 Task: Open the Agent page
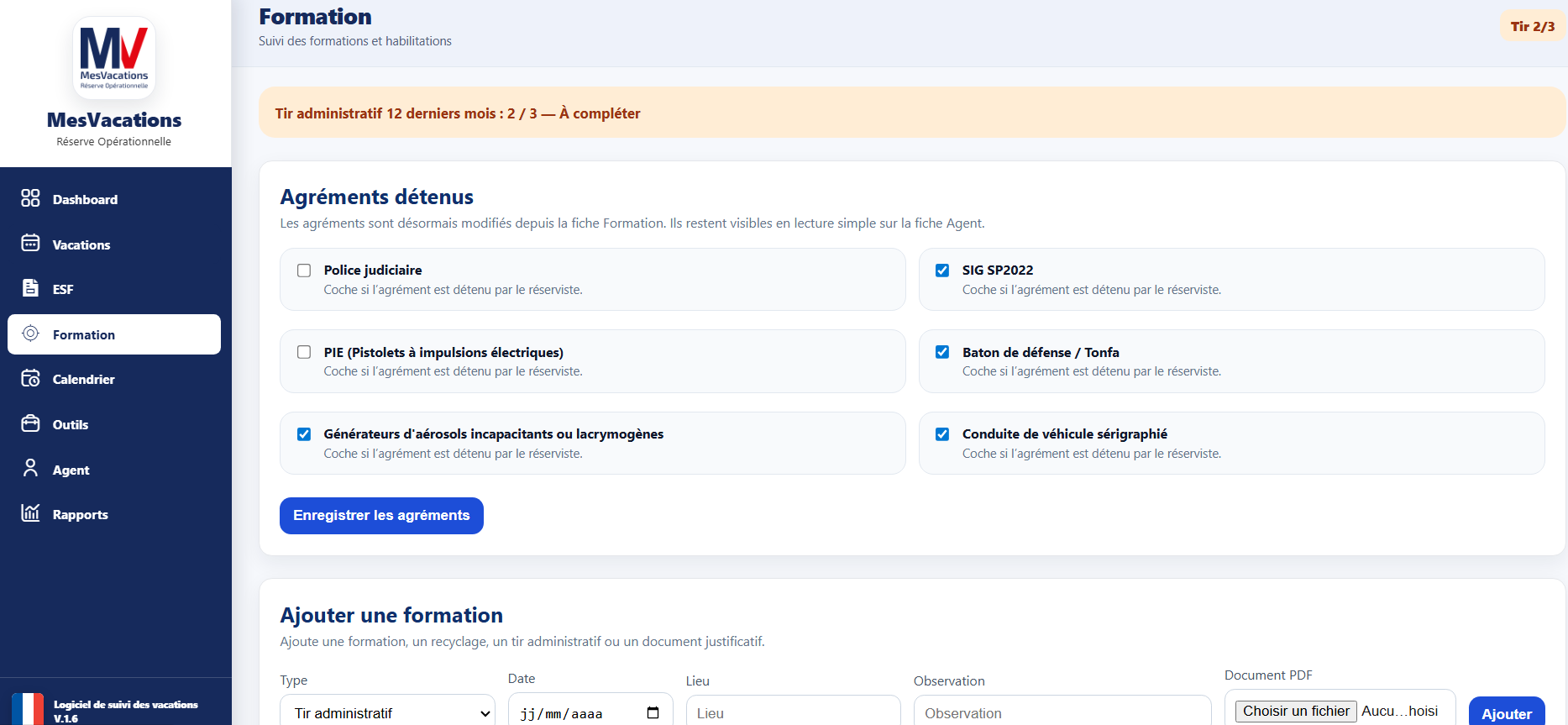click(x=114, y=470)
